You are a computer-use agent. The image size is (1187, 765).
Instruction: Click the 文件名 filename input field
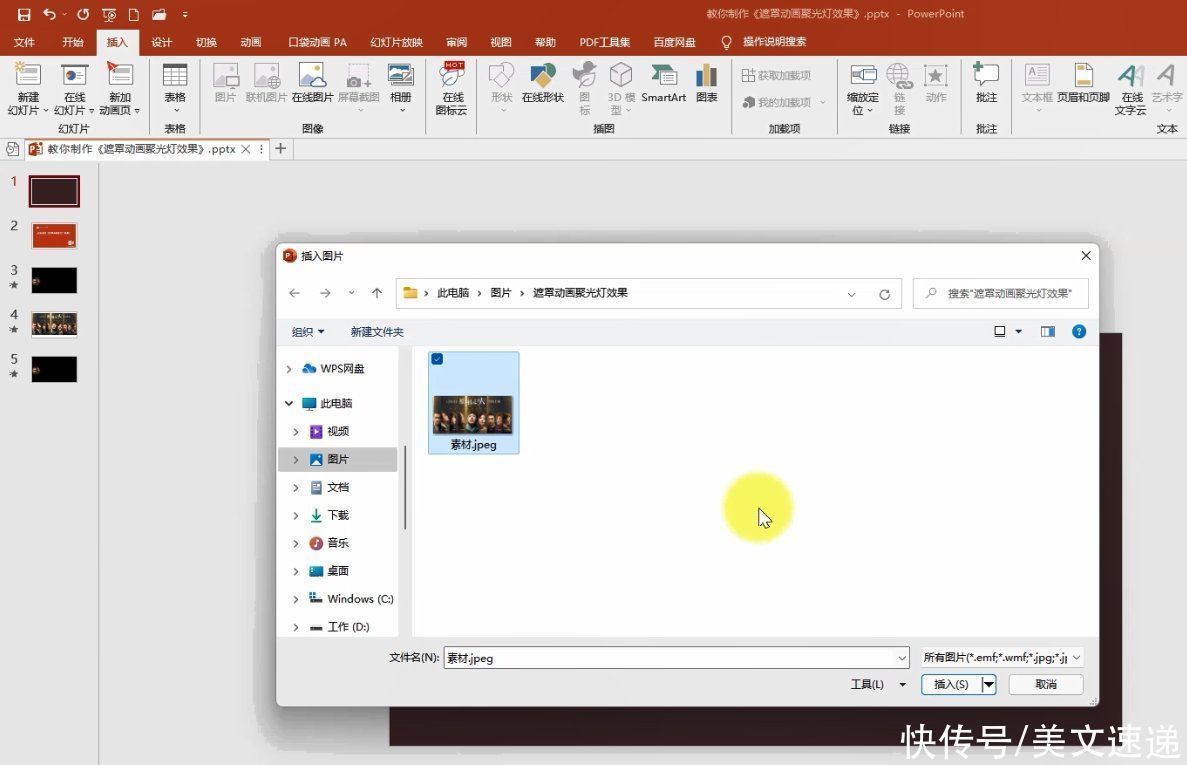click(676, 658)
